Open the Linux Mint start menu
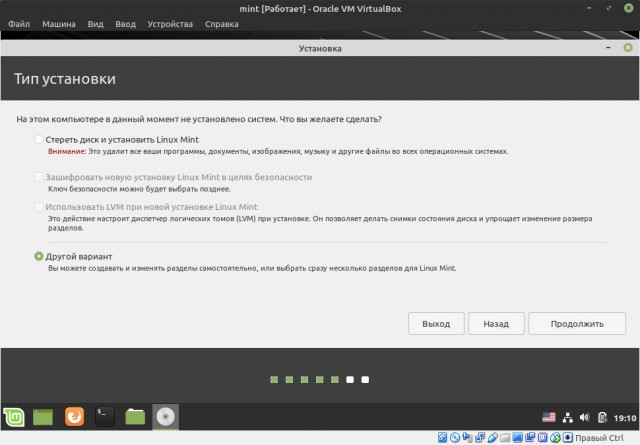Screen dimensions: 640x445 (x=14, y=417)
